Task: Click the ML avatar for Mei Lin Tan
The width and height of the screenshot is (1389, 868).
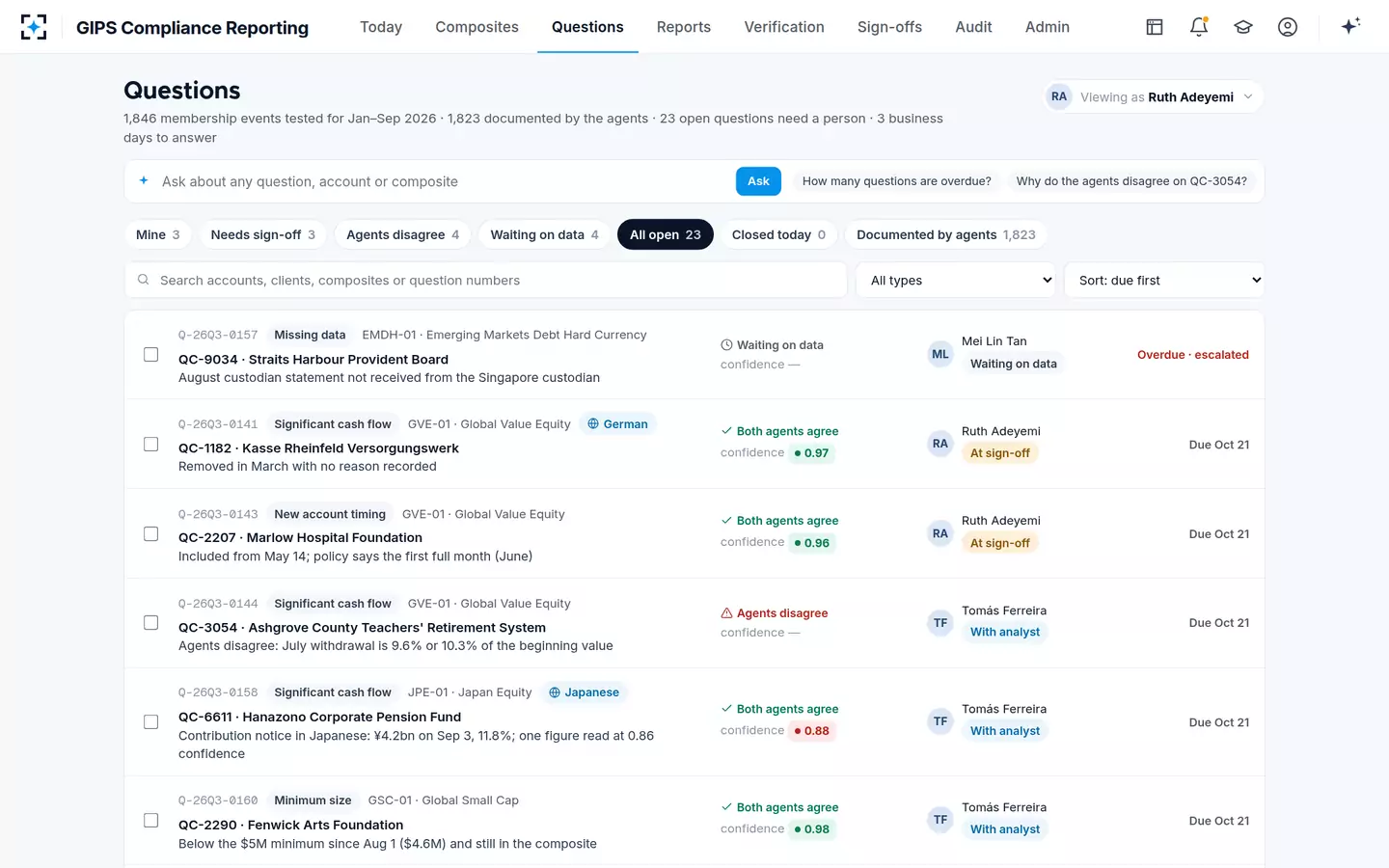Action: 940,354
